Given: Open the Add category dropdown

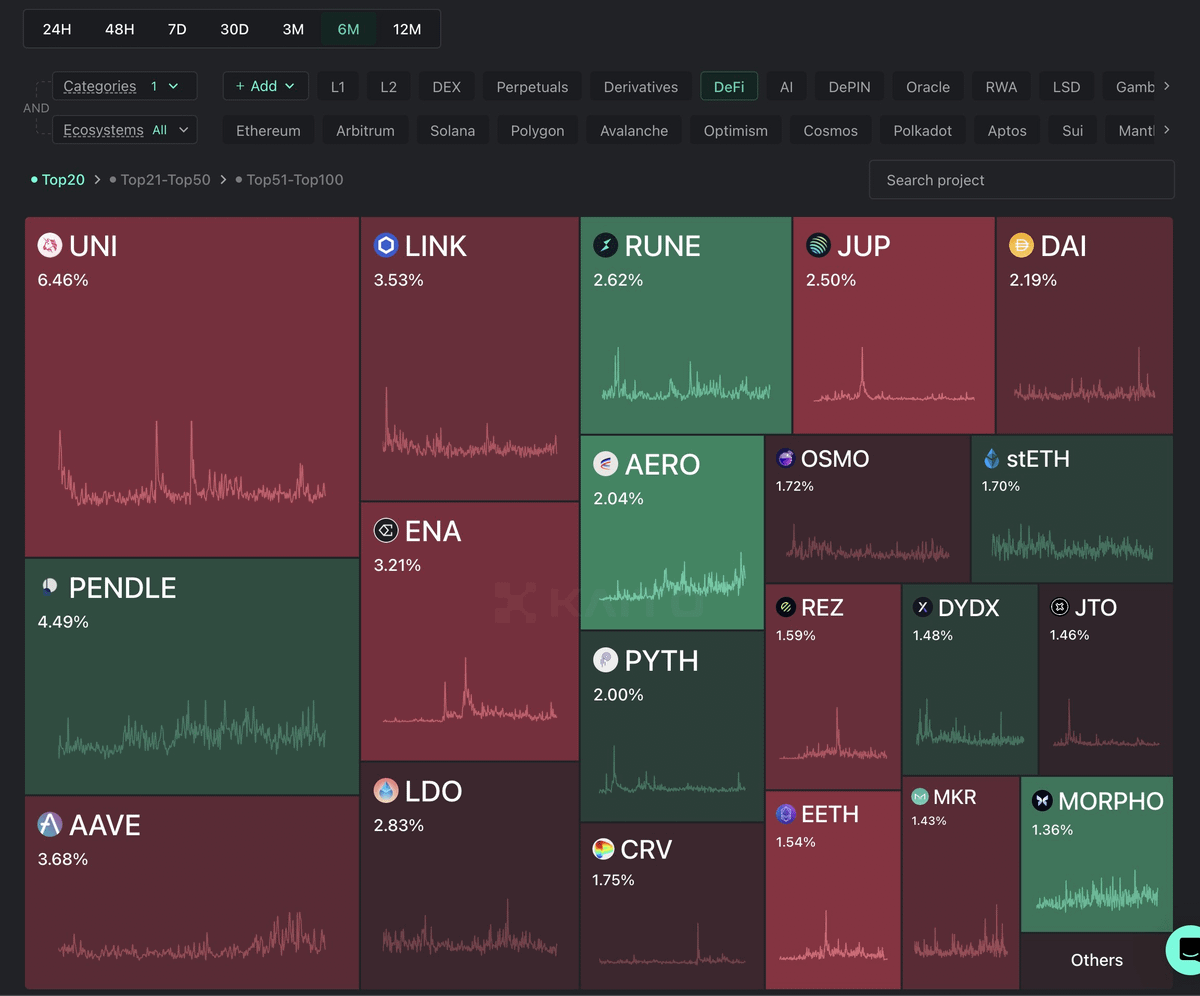Looking at the screenshot, I should coord(265,86).
